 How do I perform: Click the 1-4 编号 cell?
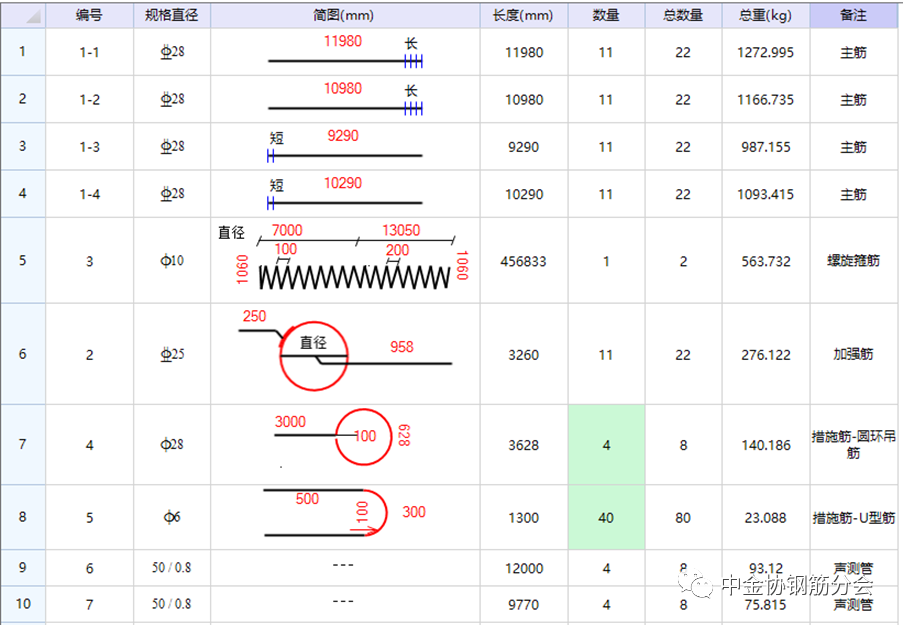pos(89,194)
